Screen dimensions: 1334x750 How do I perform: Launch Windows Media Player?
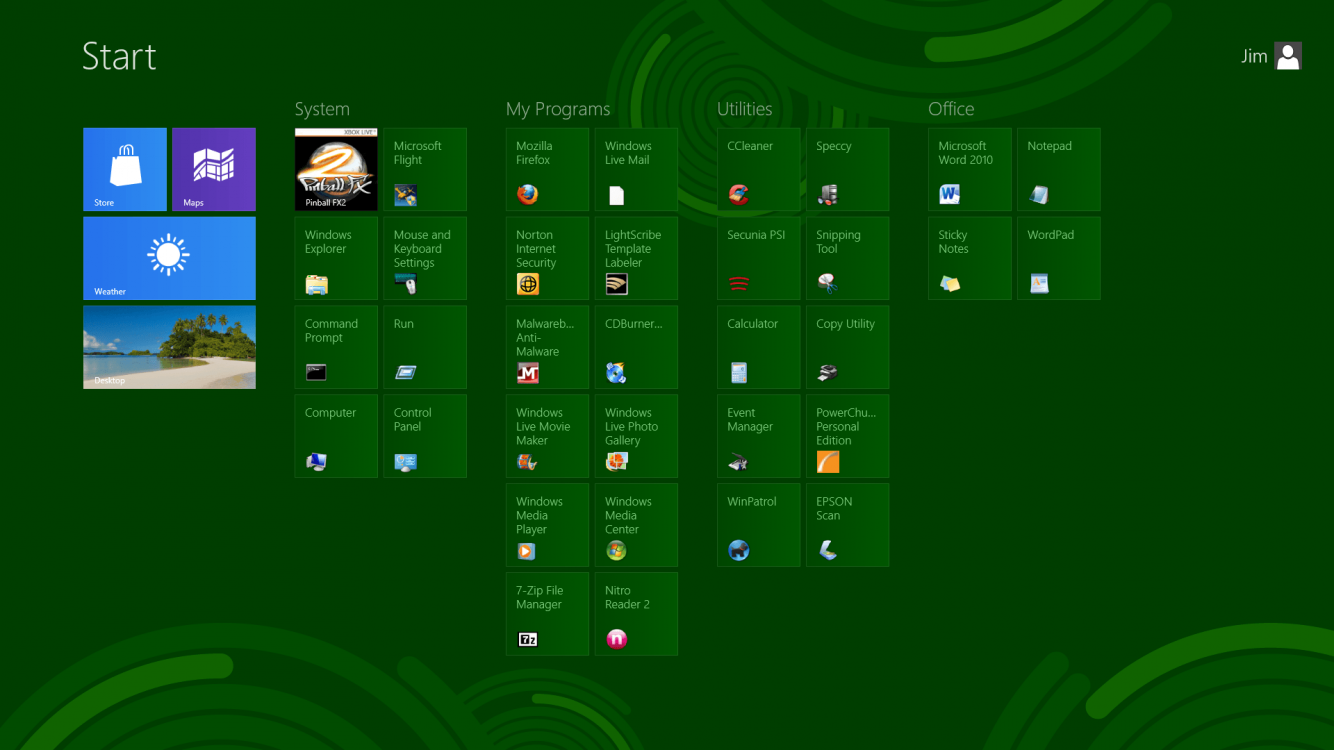click(547, 525)
